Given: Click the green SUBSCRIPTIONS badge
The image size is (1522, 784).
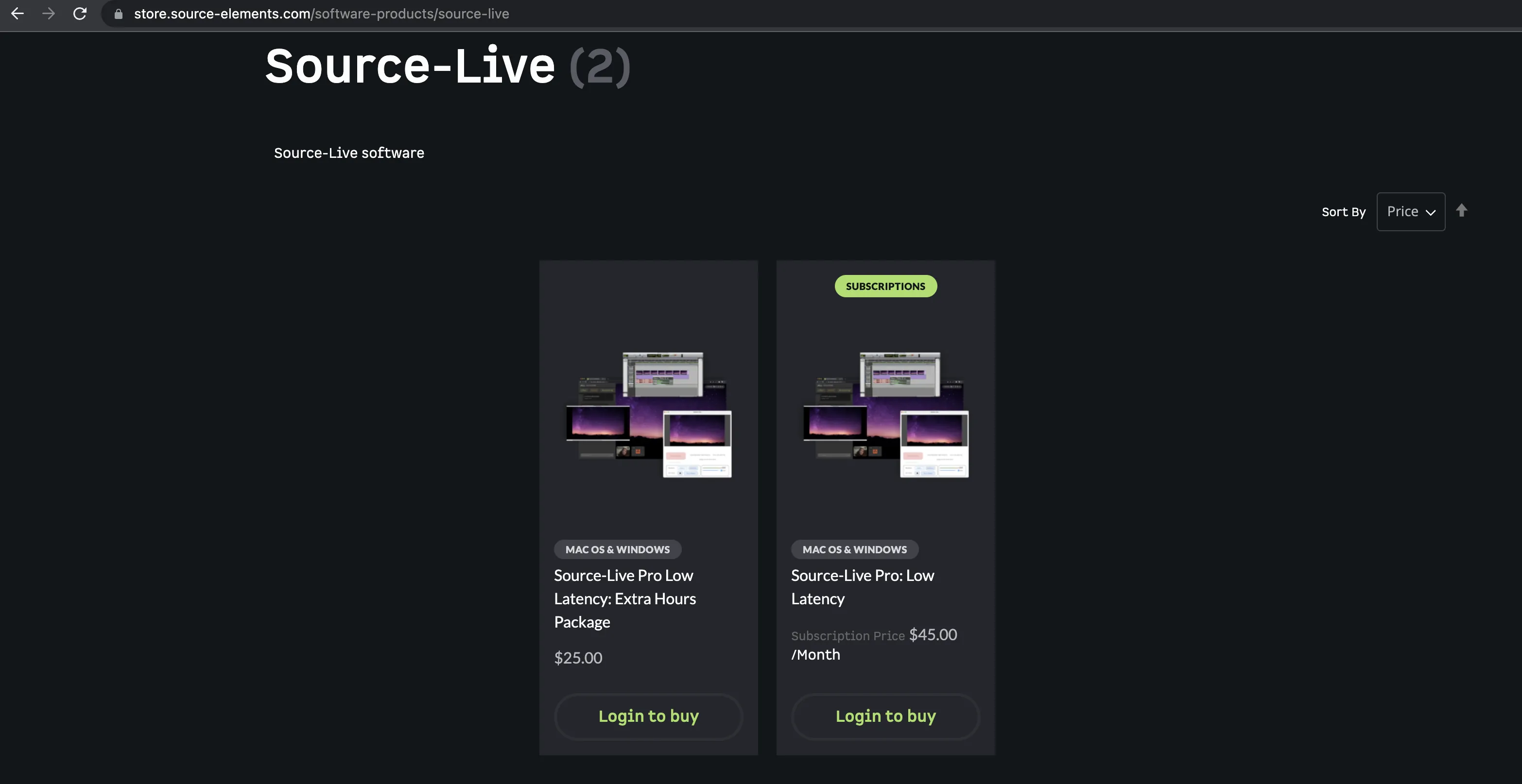Looking at the screenshot, I should pos(886,286).
